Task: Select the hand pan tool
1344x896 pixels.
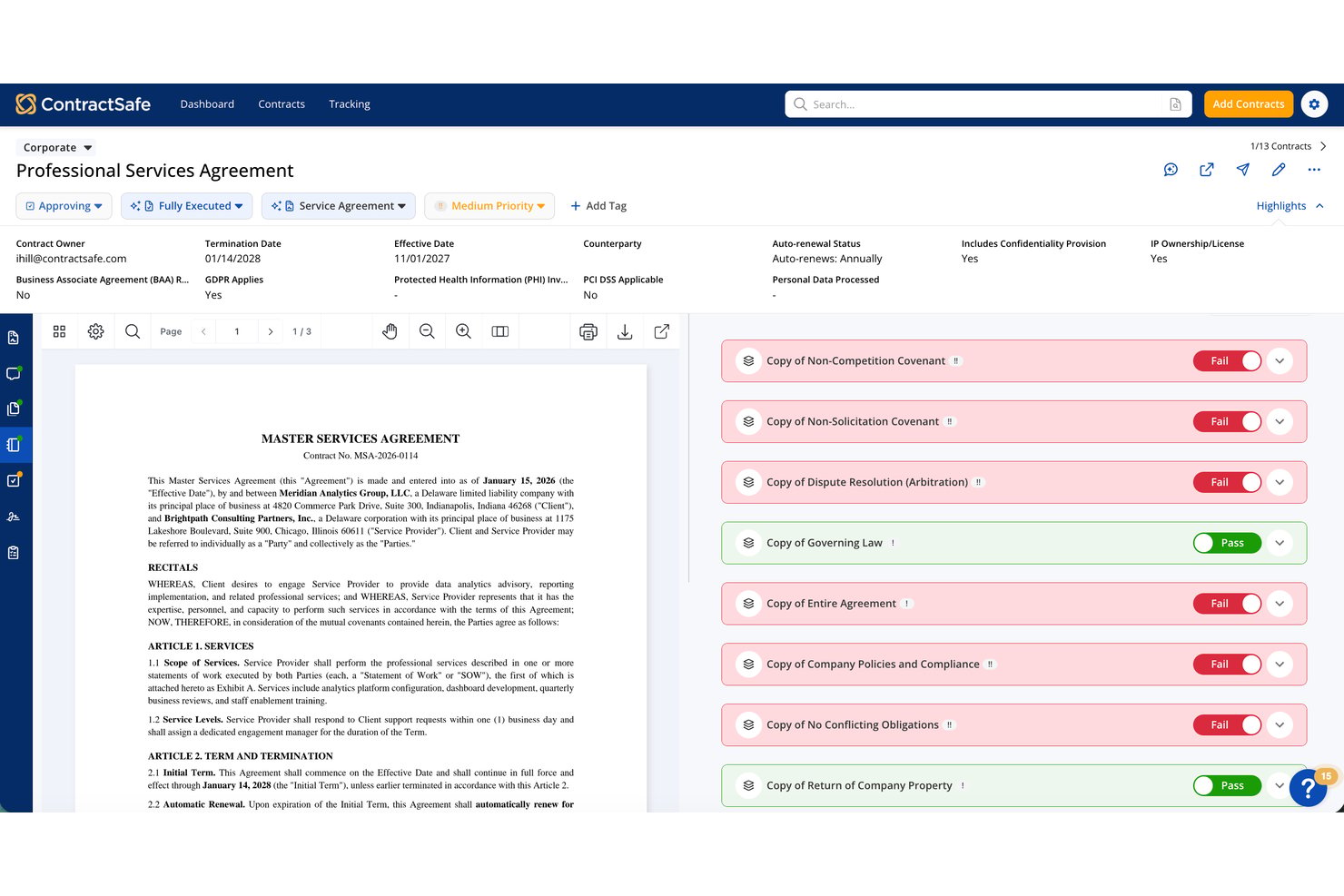Action: (390, 331)
